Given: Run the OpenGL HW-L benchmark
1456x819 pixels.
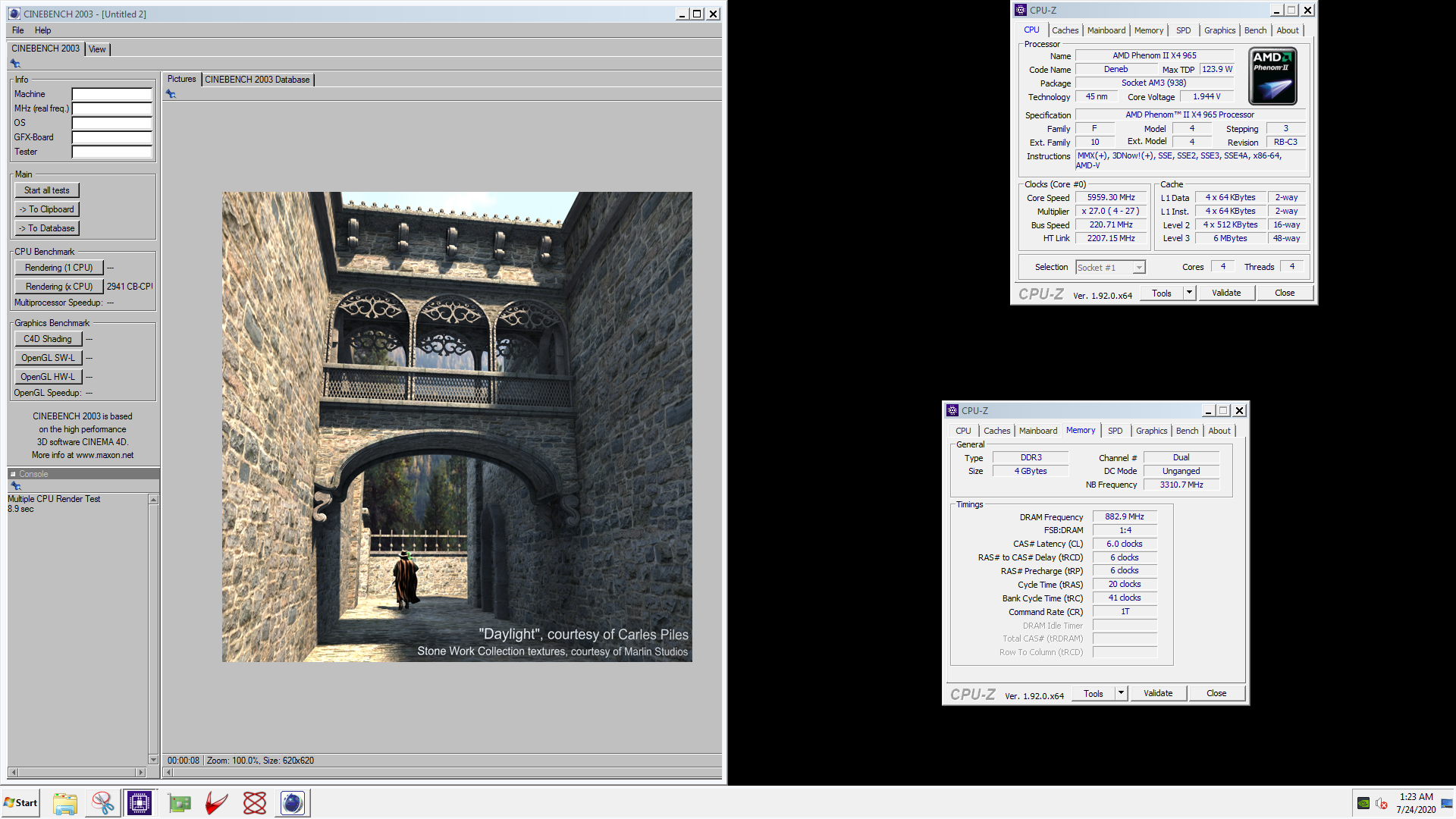Looking at the screenshot, I should point(48,377).
